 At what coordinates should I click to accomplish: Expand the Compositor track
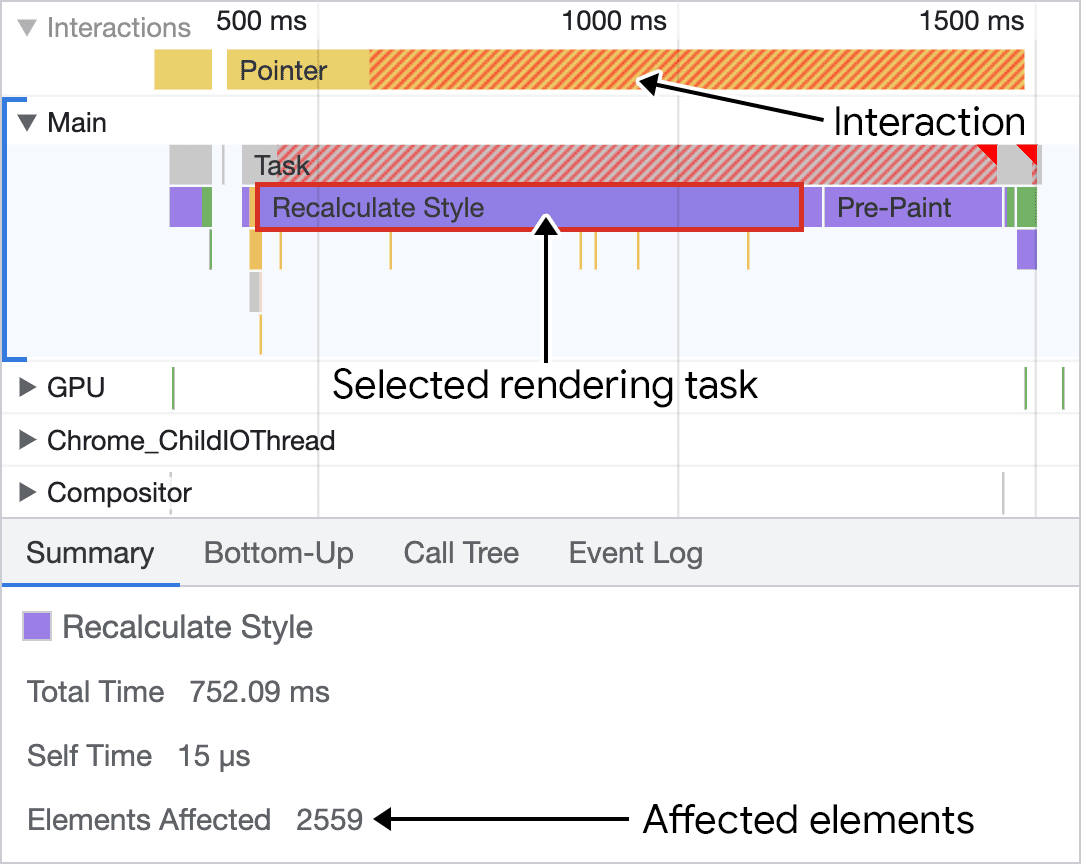[24, 492]
